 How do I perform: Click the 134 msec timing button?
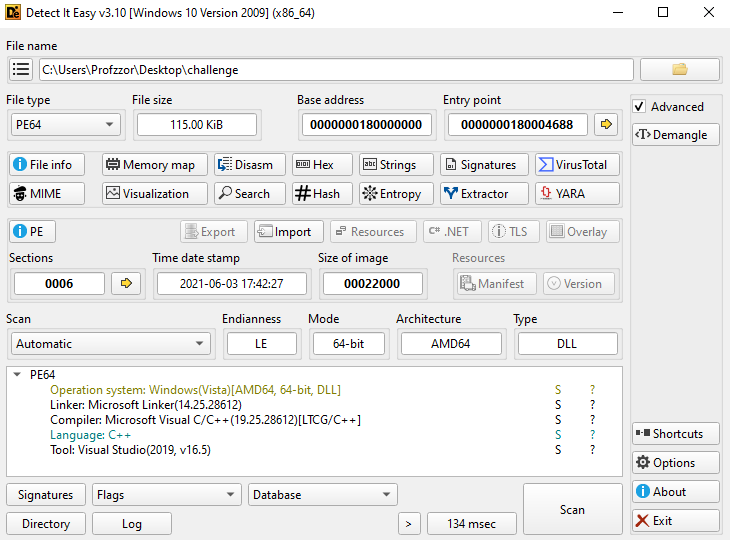[472, 524]
